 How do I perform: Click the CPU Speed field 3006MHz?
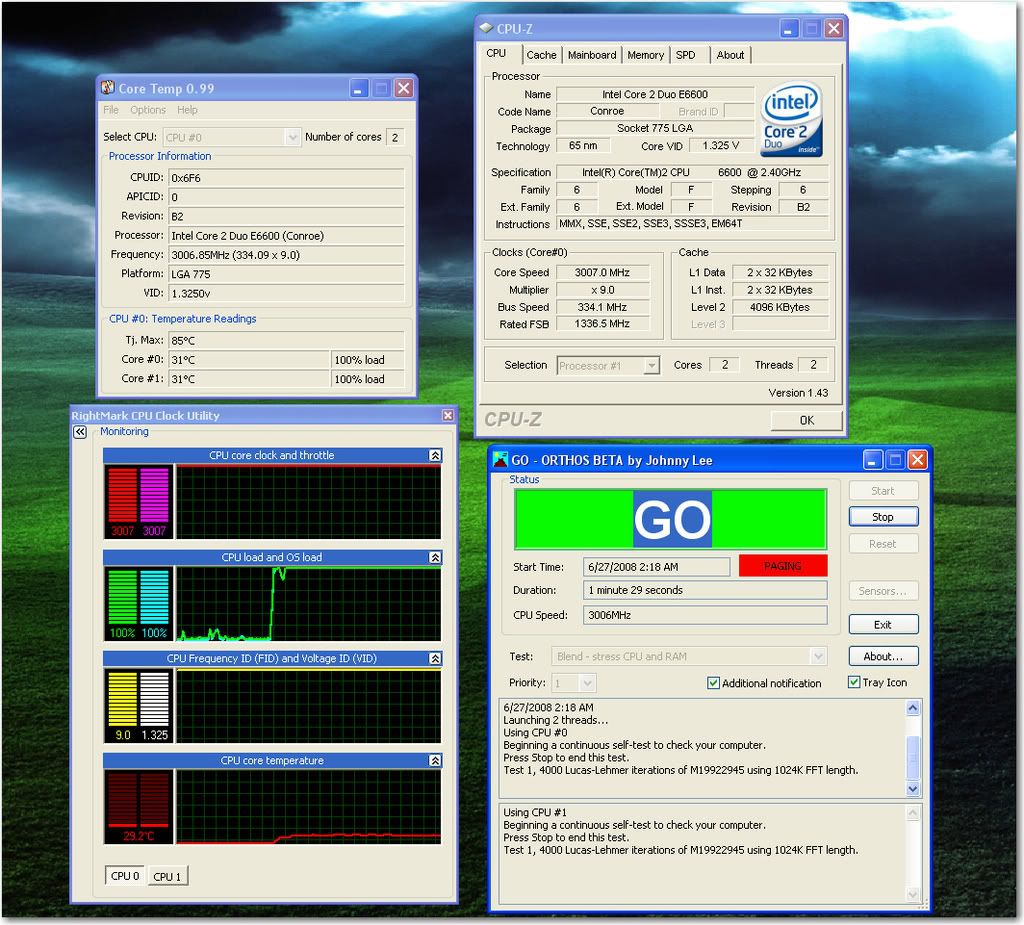coord(705,615)
